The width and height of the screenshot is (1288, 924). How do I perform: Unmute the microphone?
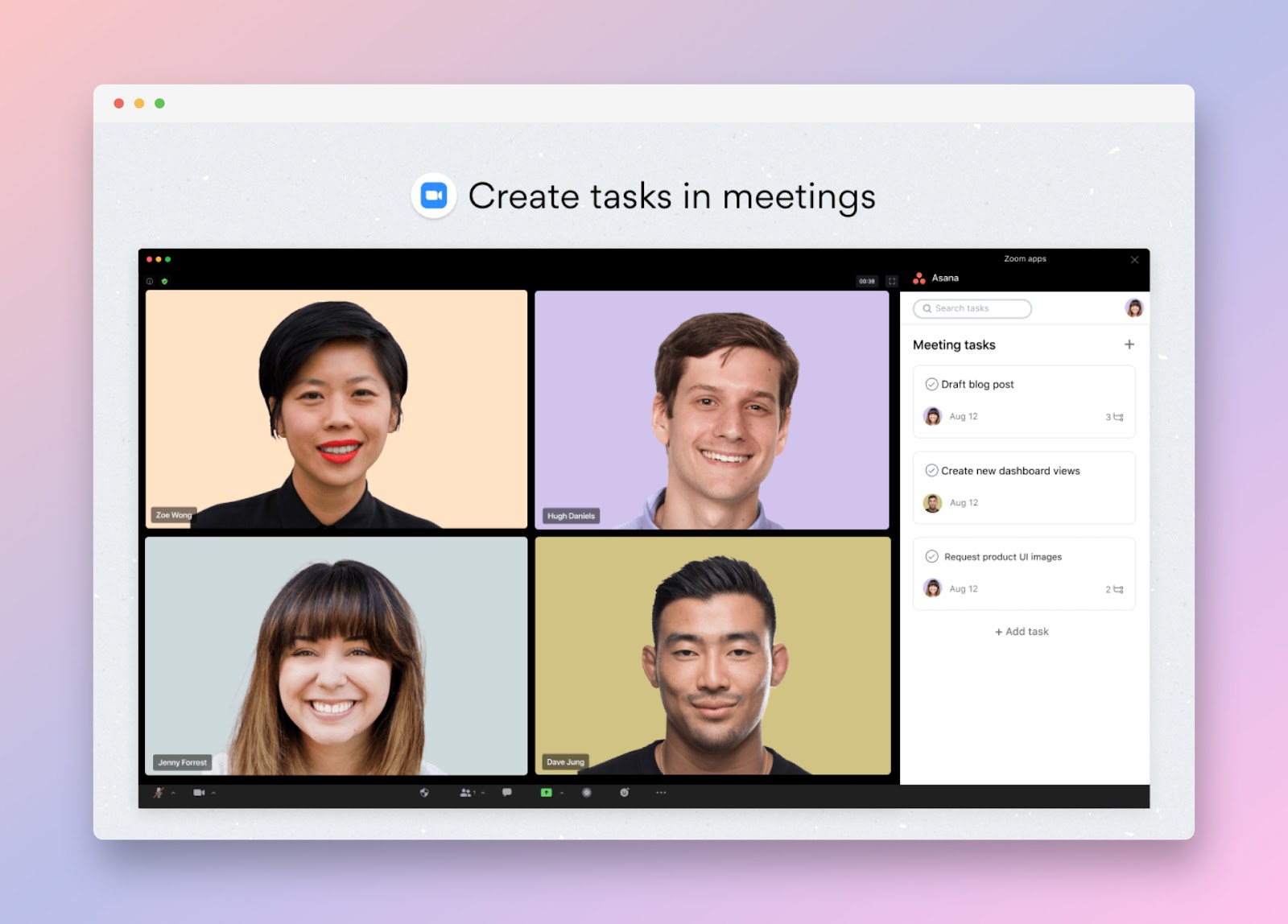(x=158, y=794)
